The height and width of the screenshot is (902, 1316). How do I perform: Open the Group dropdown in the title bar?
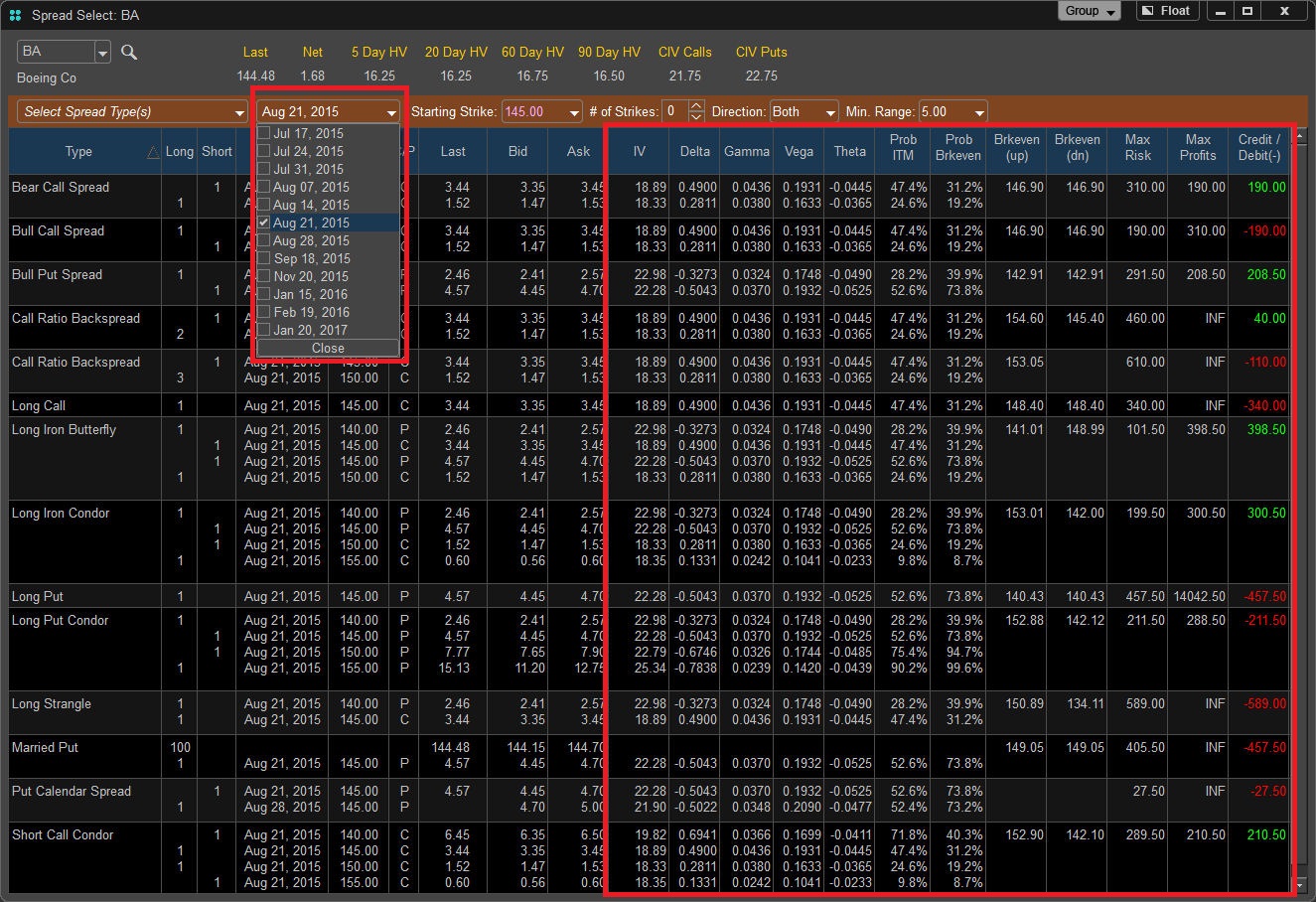tap(1090, 11)
